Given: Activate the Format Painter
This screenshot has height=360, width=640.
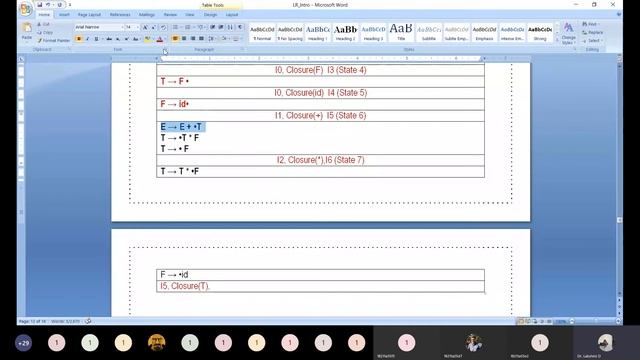Looking at the screenshot, I should [54, 40].
